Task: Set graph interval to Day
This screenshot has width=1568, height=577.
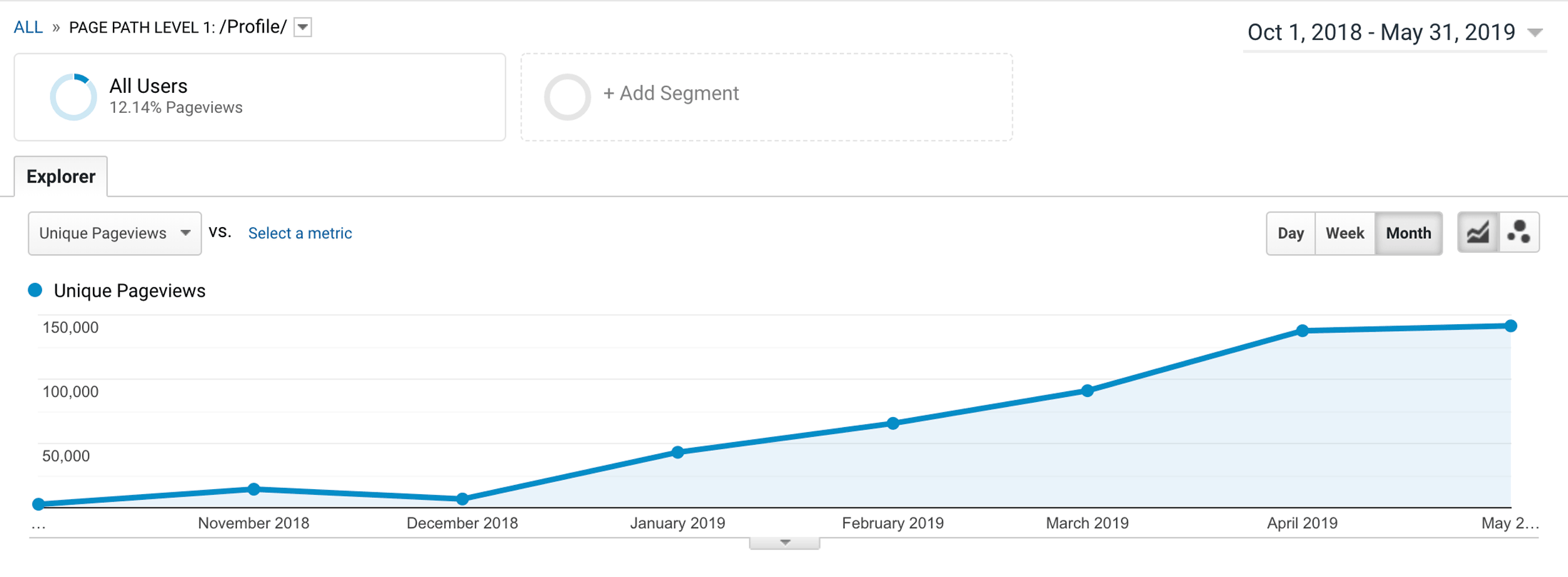Action: pyautogui.click(x=1290, y=233)
